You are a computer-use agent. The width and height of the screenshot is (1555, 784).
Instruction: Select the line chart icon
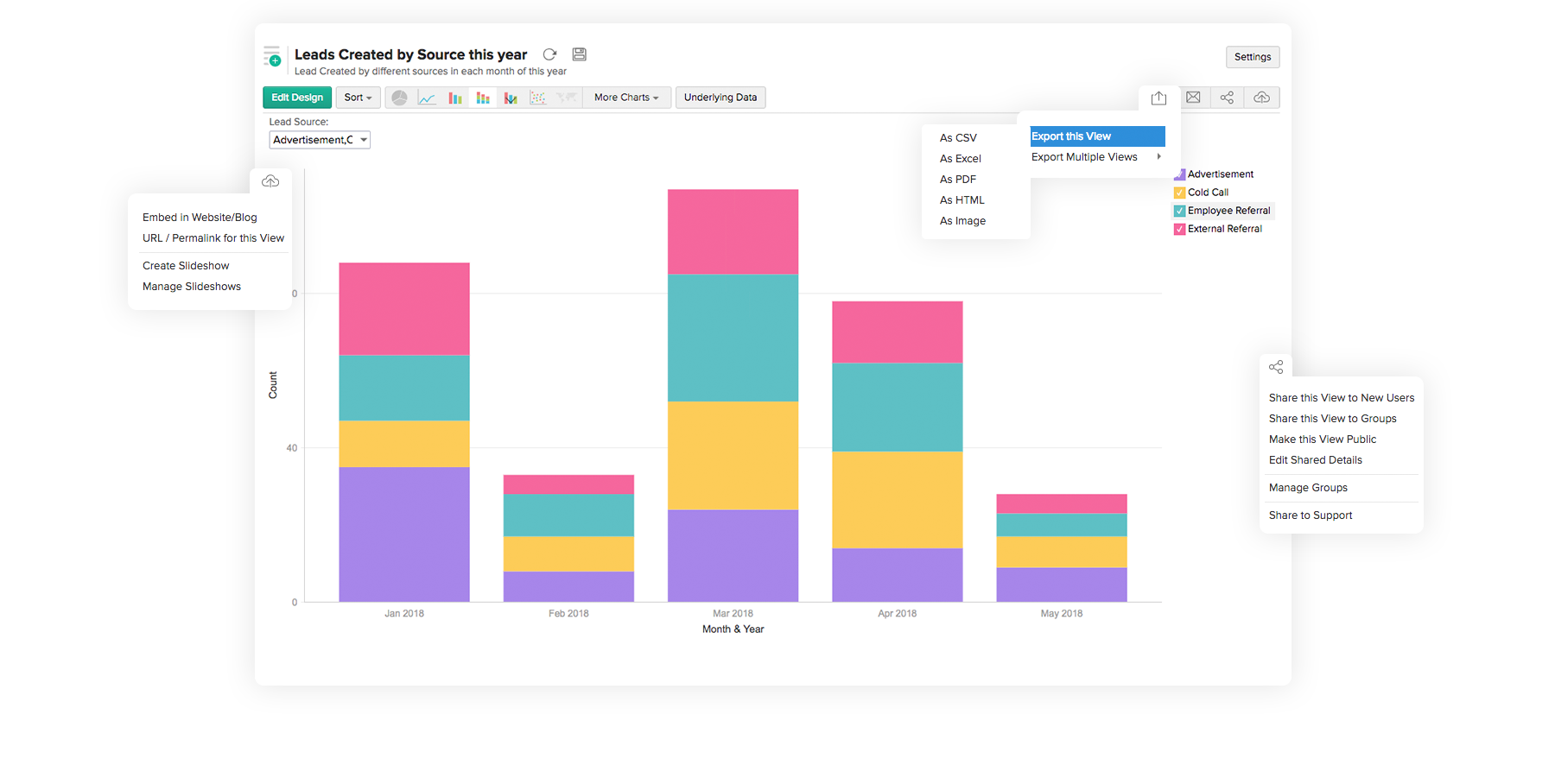427,98
